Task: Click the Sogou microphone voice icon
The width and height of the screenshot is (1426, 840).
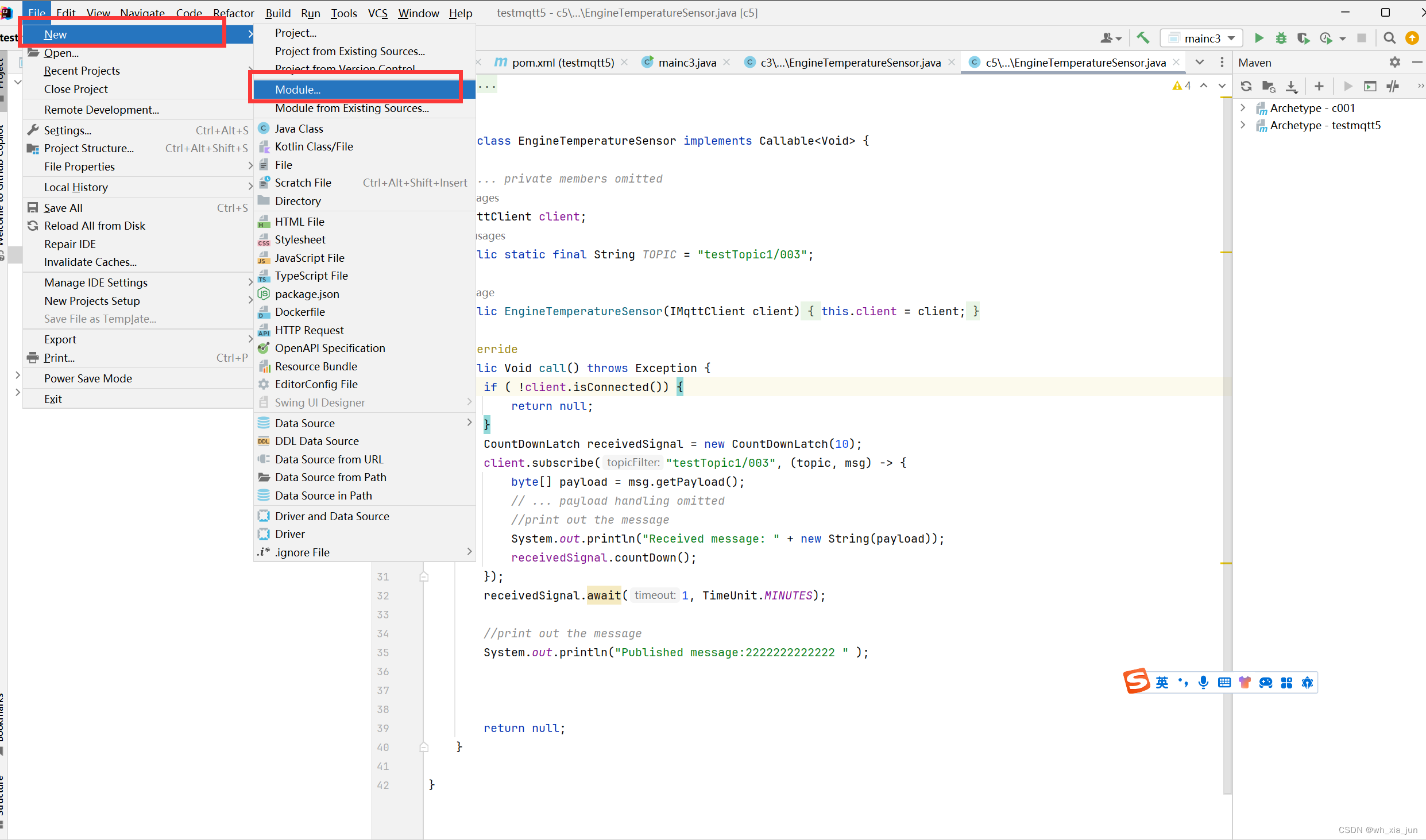Action: [x=1203, y=682]
